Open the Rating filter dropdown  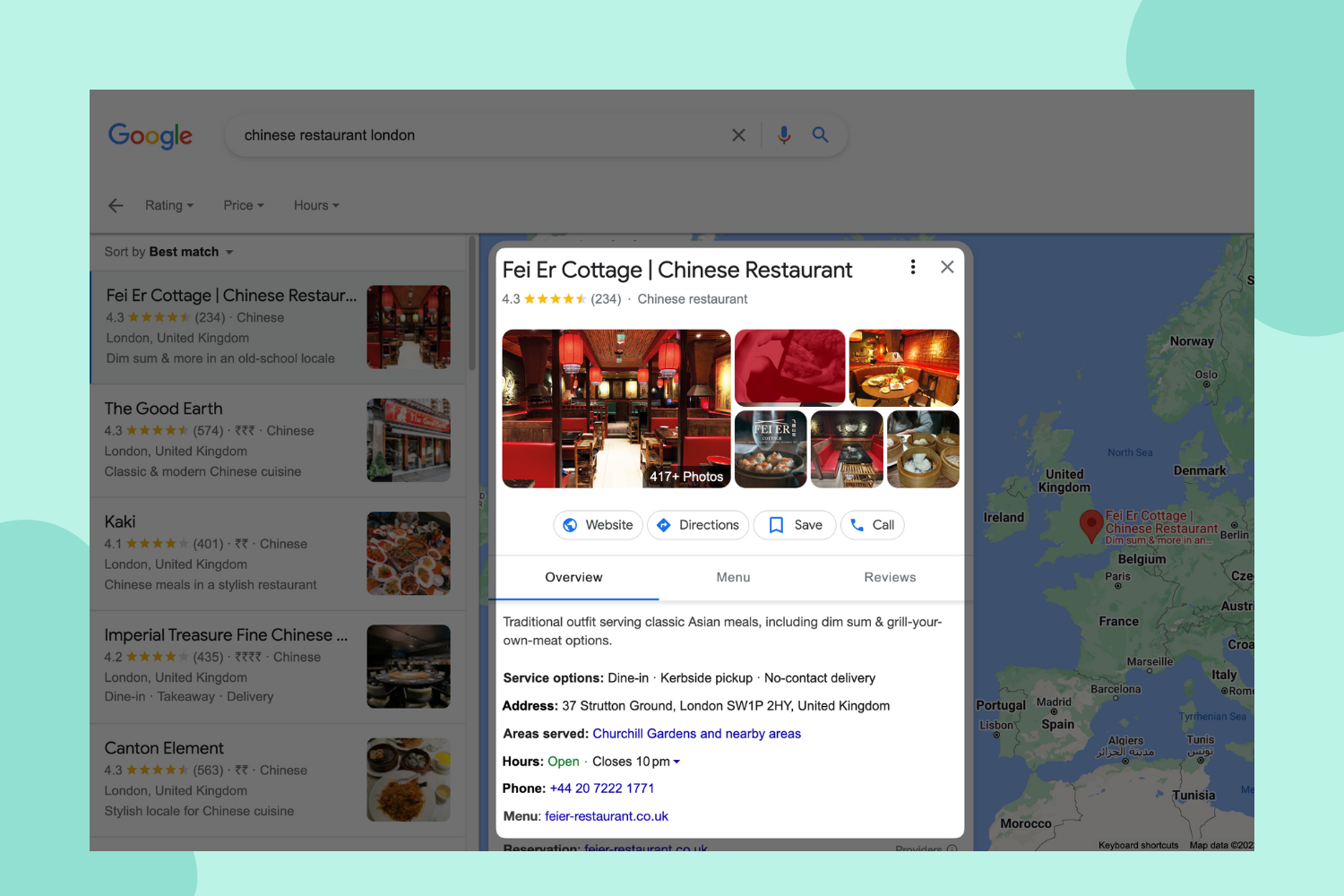[x=168, y=205]
